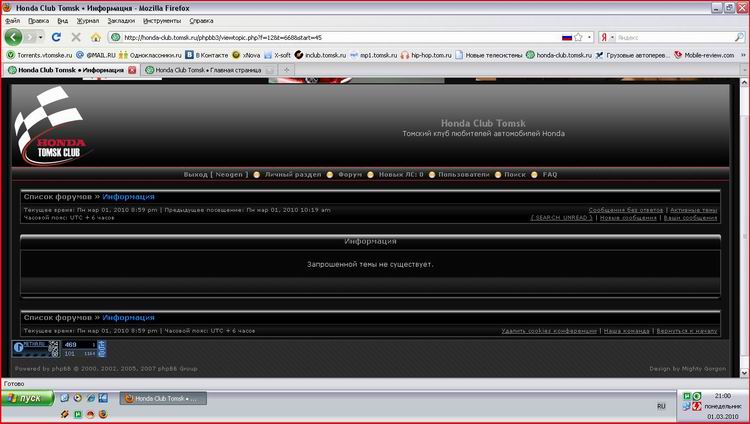Open the honda-club.tomsk.ru bookmark

(559, 55)
